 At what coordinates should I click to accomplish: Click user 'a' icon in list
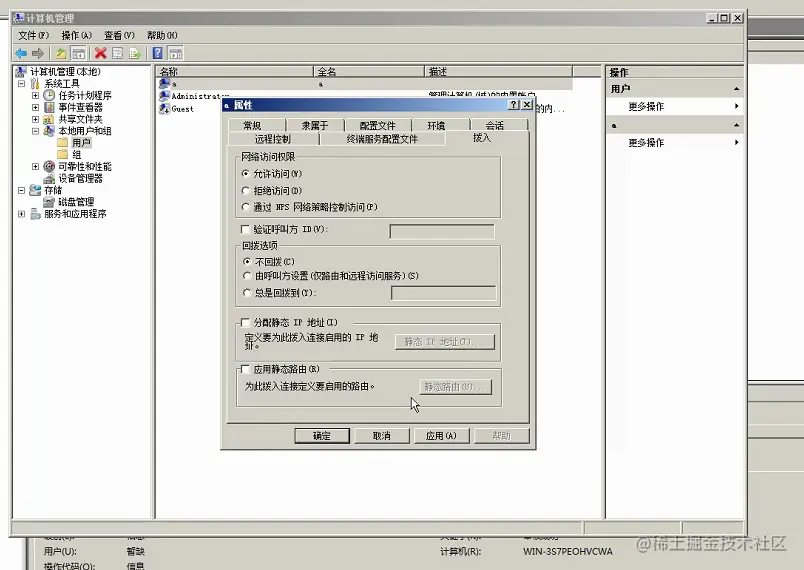tap(165, 84)
